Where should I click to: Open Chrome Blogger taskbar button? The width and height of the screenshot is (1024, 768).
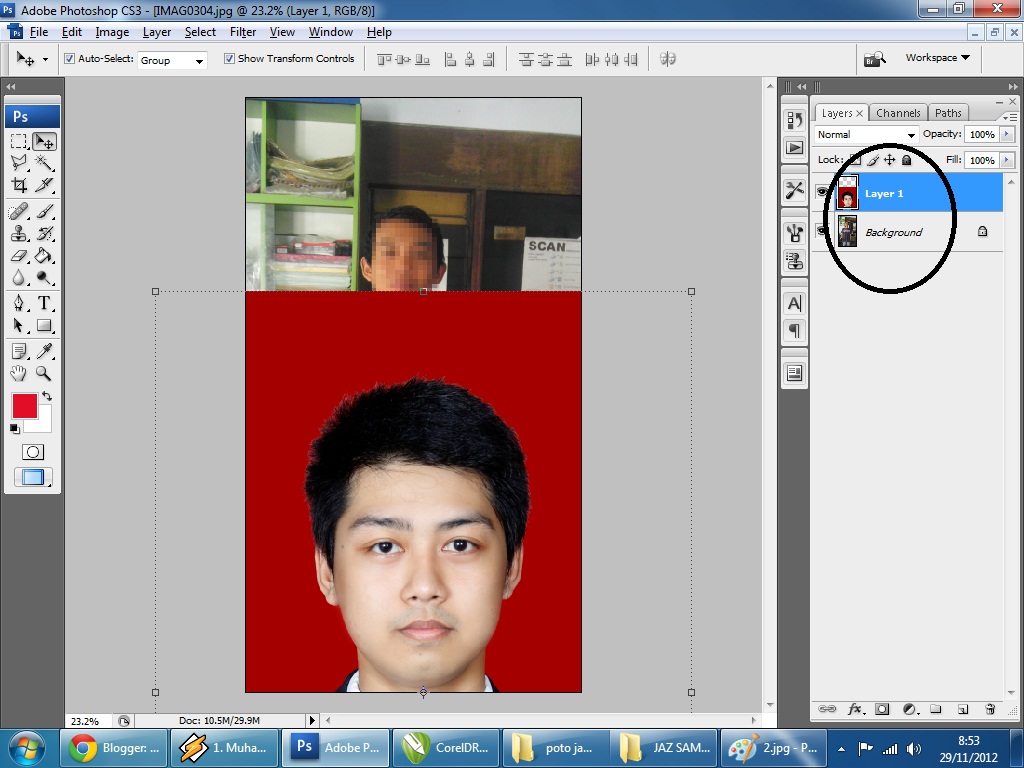coord(114,748)
